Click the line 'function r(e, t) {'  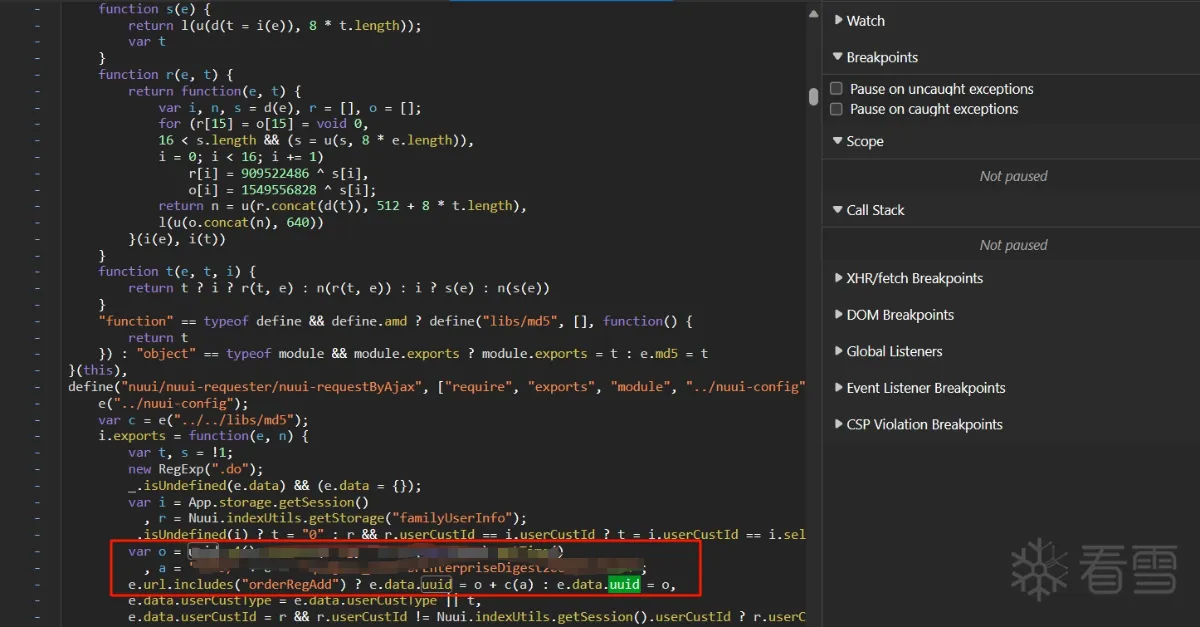[165, 74]
